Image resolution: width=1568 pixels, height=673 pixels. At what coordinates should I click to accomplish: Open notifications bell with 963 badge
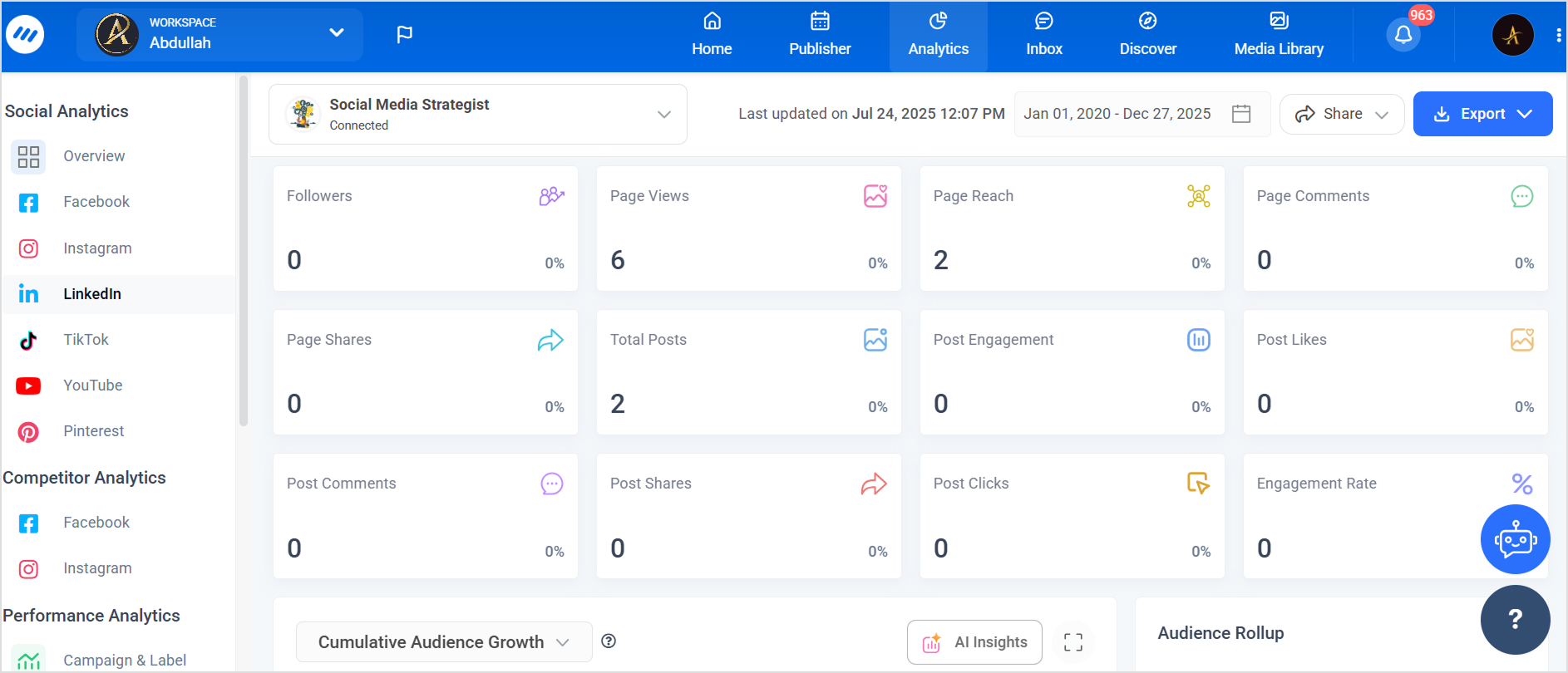coord(1403,34)
